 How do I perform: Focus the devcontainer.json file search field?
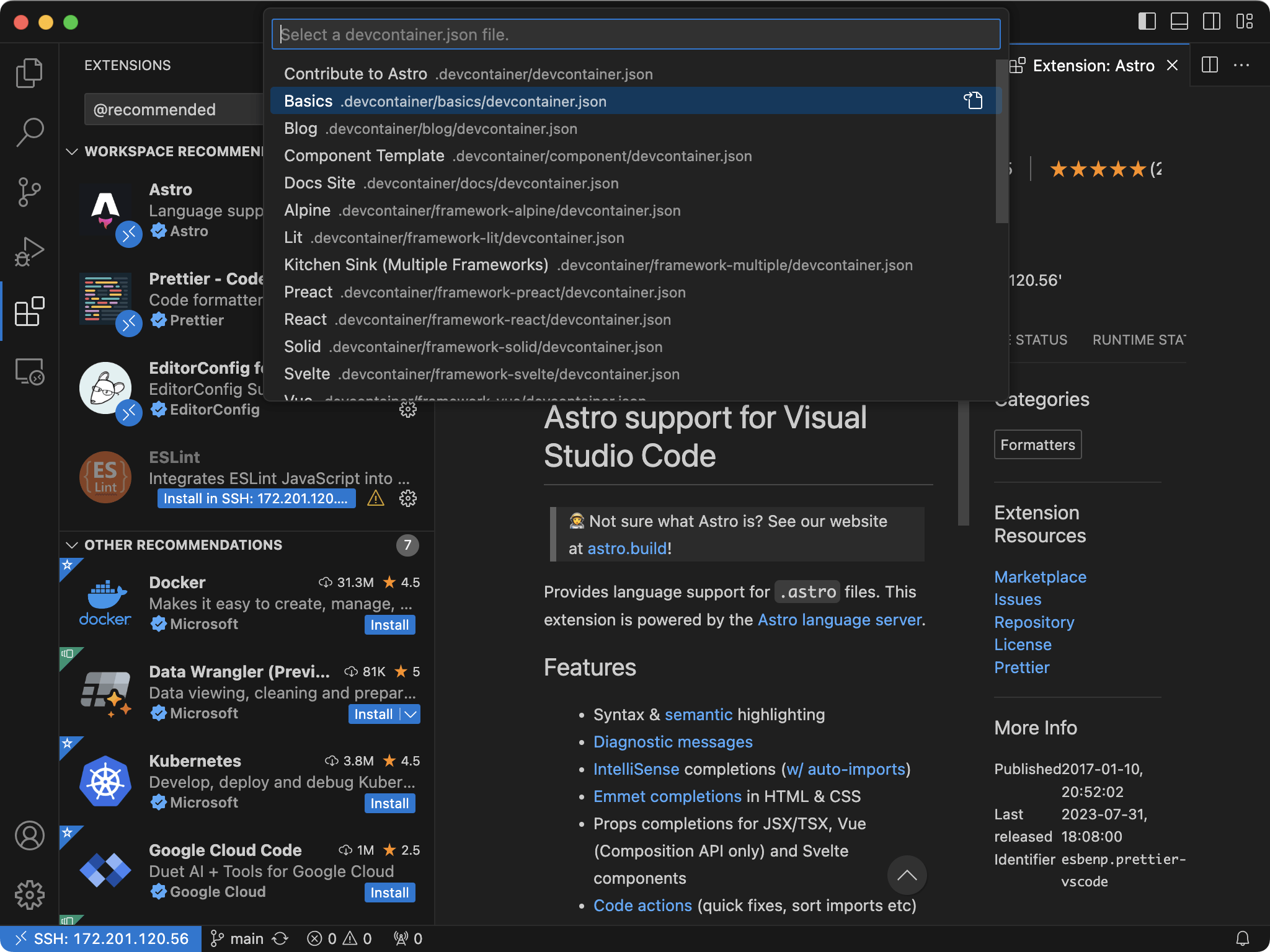[x=636, y=34]
